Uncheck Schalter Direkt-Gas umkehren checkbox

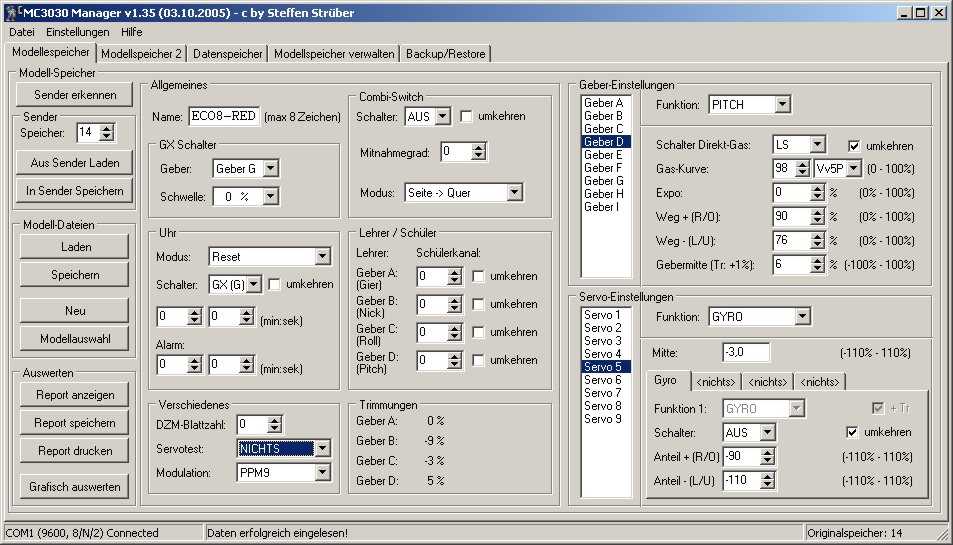click(x=854, y=146)
